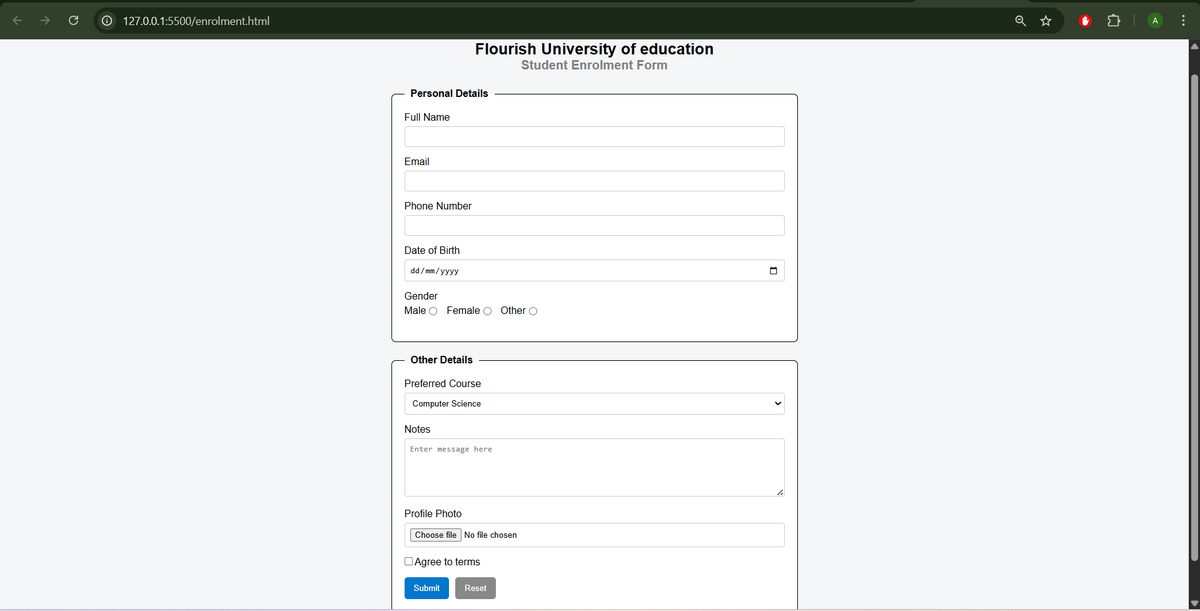Select the Other gender option
Screen dimensions: 1200x611
(x=533, y=311)
